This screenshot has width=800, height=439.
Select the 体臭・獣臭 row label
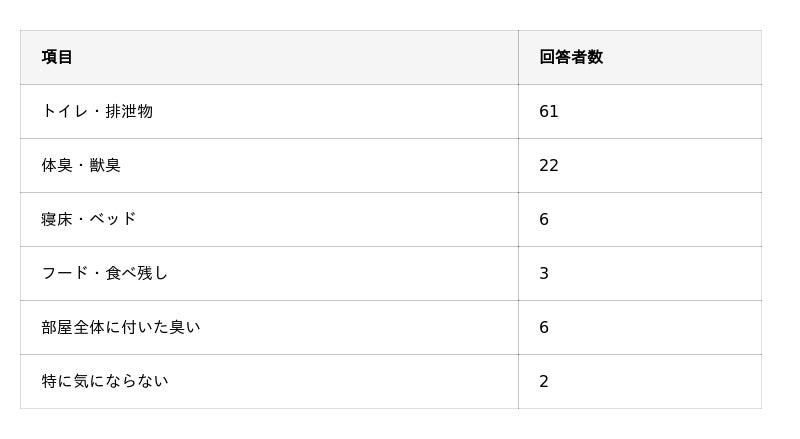(81, 165)
